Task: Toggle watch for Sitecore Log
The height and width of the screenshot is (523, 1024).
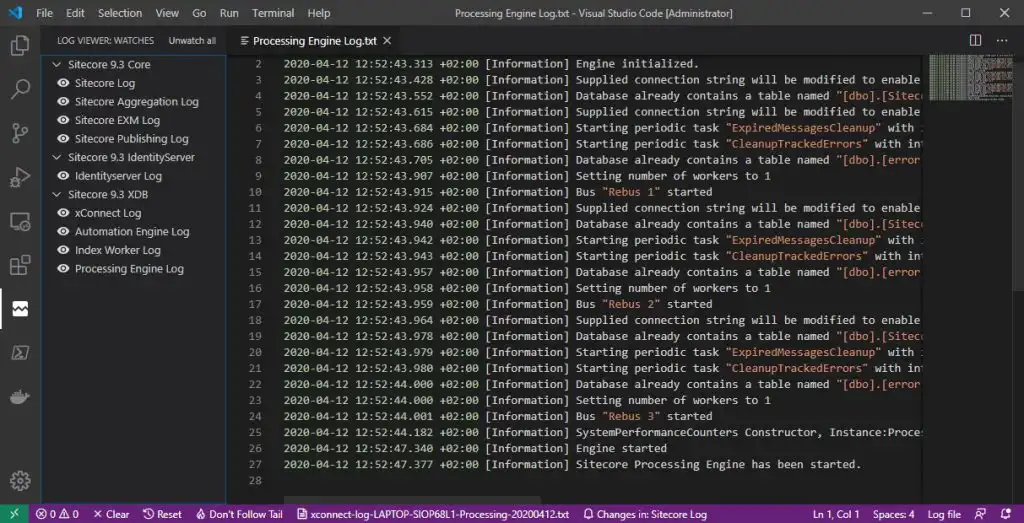Action: [x=63, y=83]
